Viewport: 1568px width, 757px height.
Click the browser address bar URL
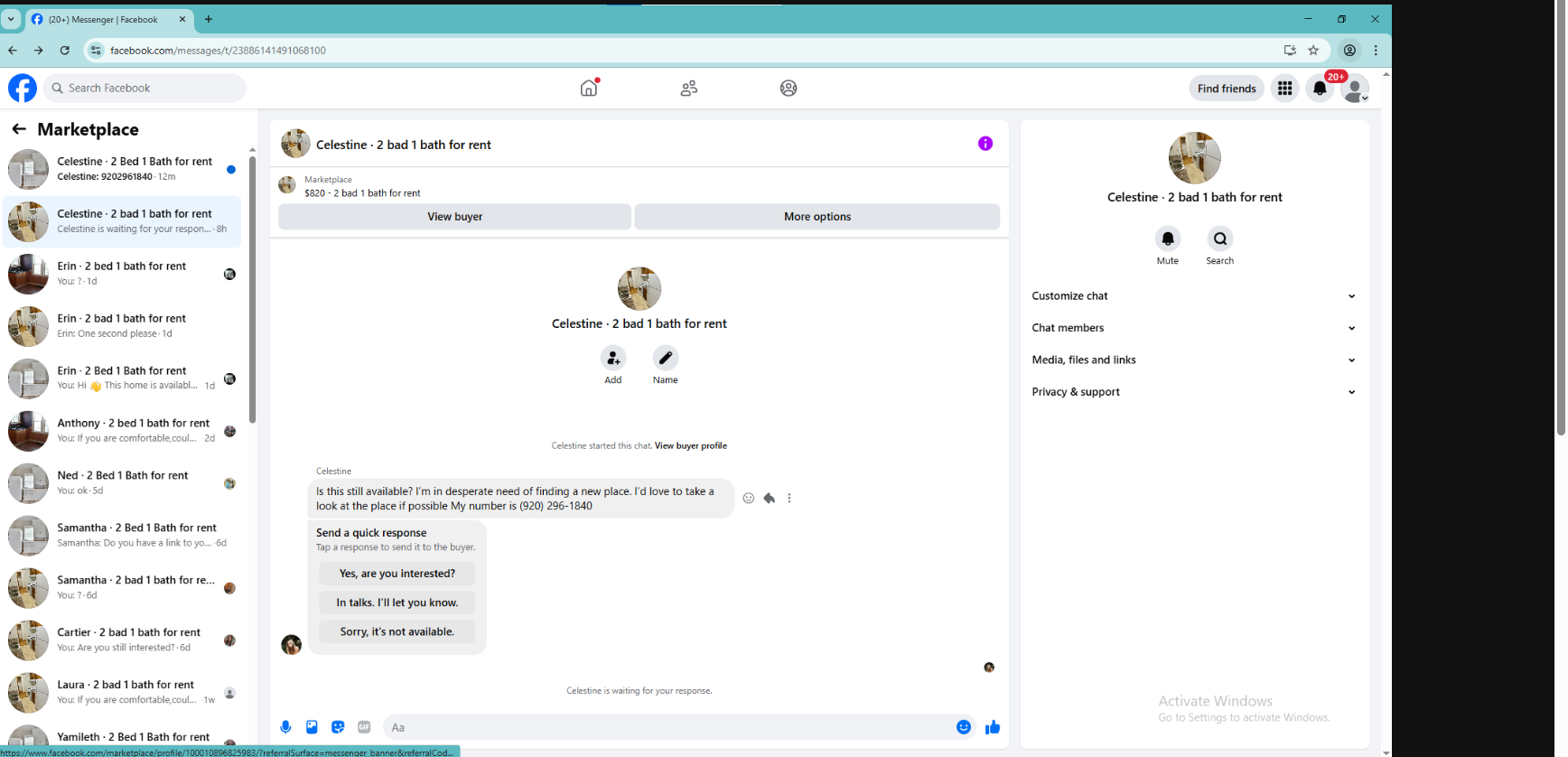pyautogui.click(x=218, y=51)
